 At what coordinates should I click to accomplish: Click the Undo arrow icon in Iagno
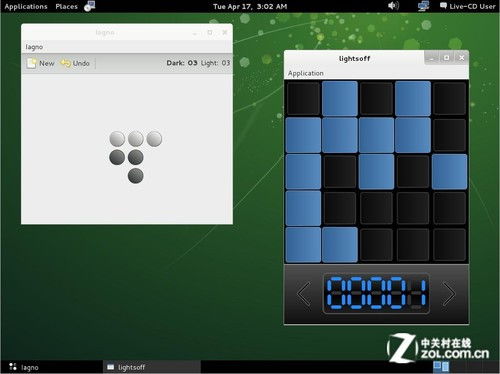[65, 63]
